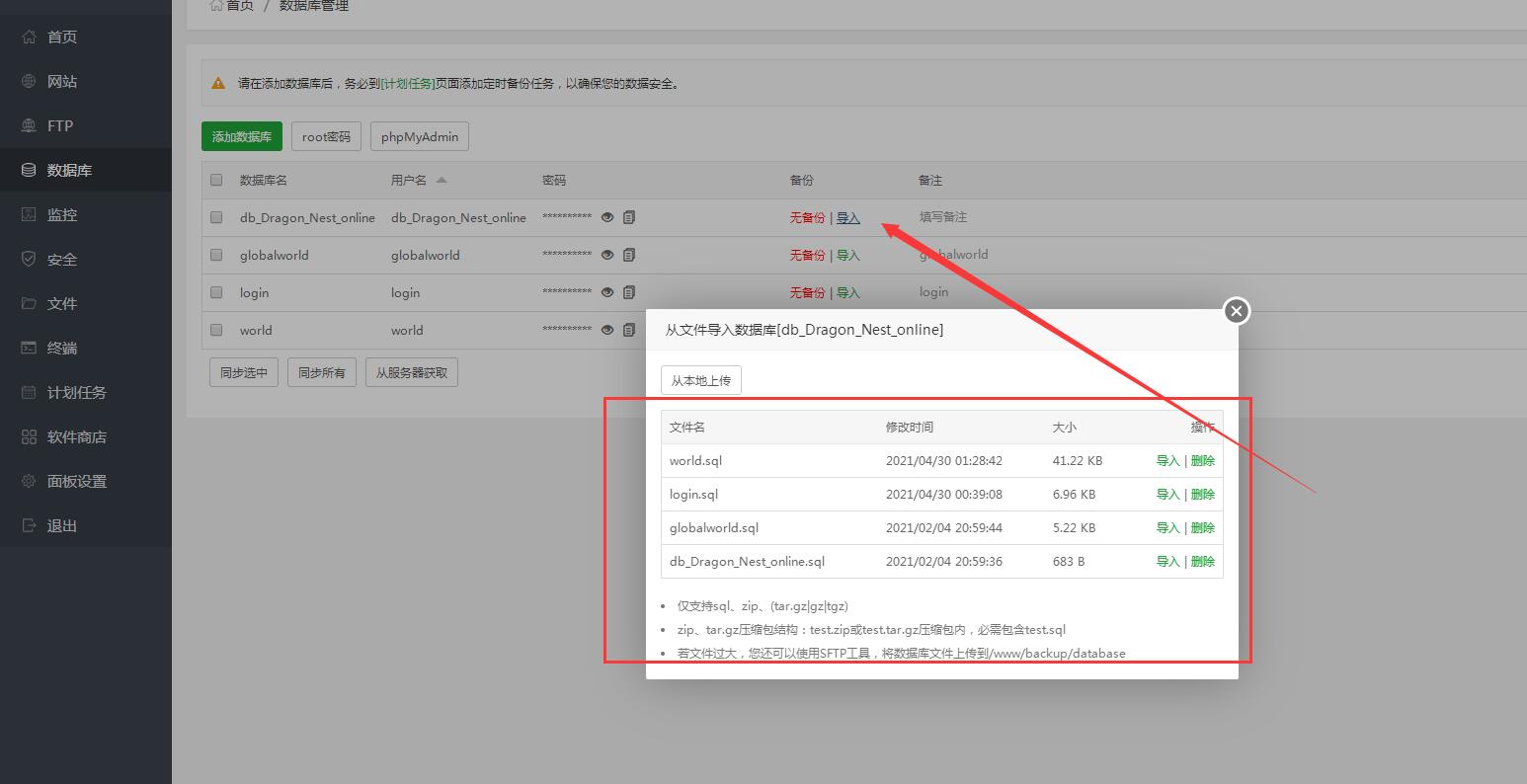Sort by 用户名 column arrow
This screenshot has height=784, width=1527.
[x=442, y=180]
